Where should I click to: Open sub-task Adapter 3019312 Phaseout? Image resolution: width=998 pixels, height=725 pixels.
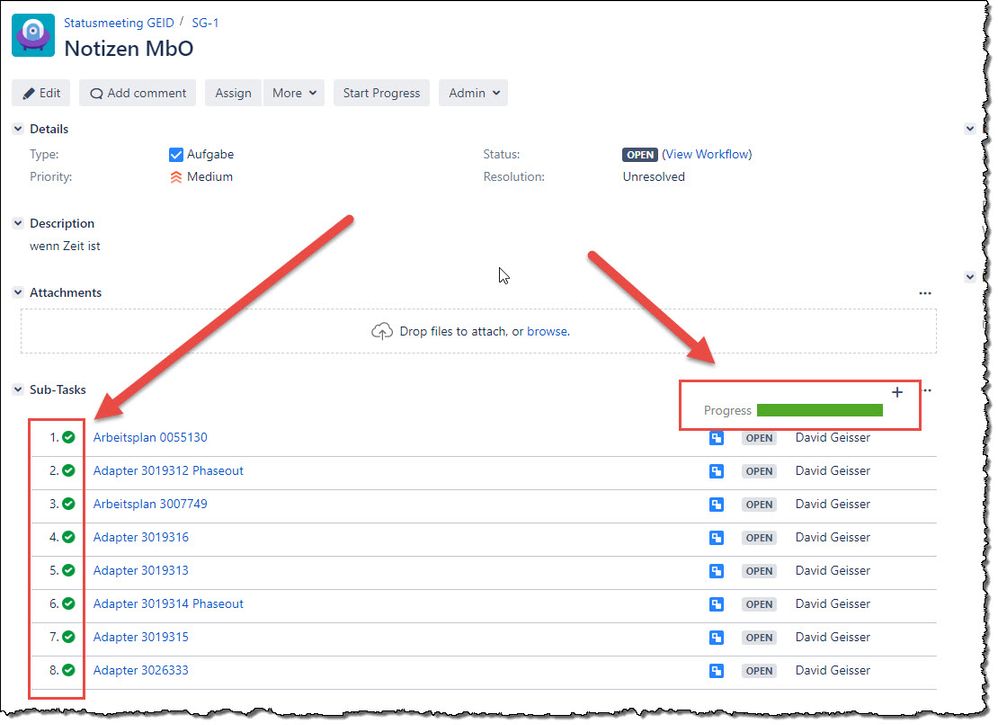tap(168, 470)
